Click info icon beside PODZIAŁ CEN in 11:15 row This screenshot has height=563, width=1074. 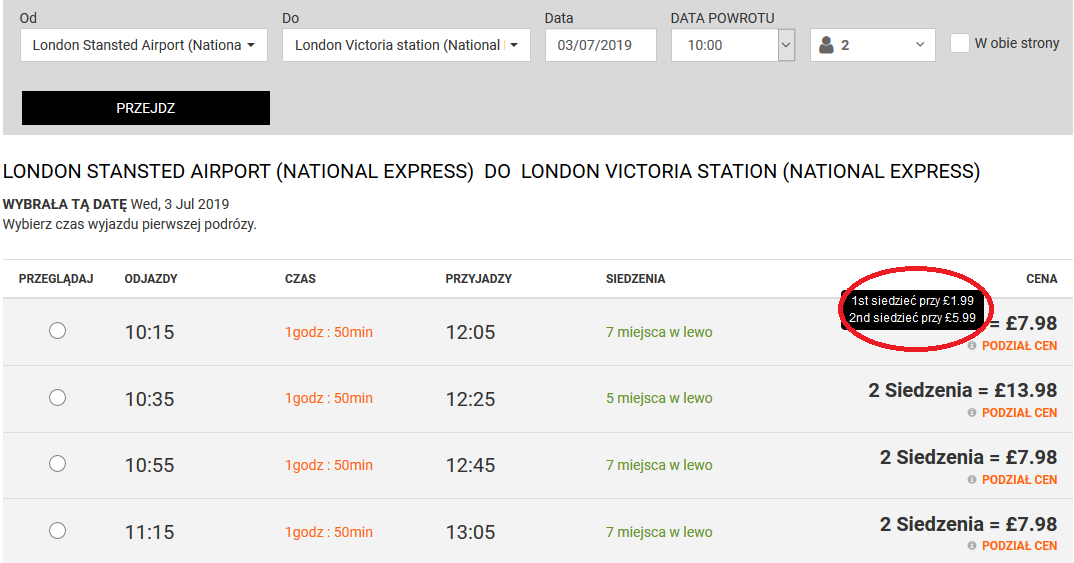point(972,546)
